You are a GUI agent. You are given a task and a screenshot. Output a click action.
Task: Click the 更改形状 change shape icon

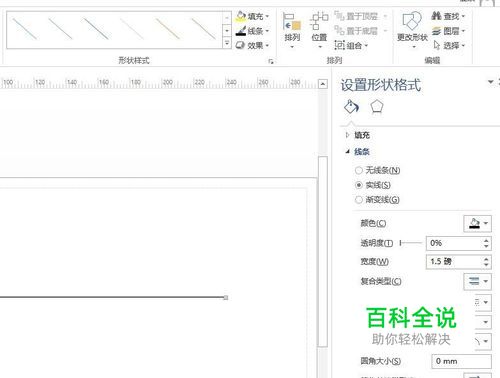412,30
